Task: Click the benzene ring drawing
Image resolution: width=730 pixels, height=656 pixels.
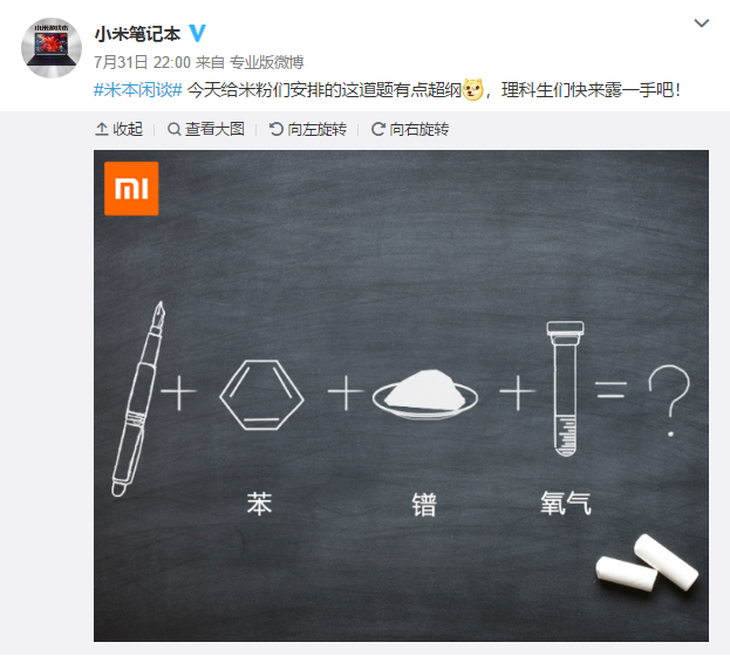Action: click(261, 395)
